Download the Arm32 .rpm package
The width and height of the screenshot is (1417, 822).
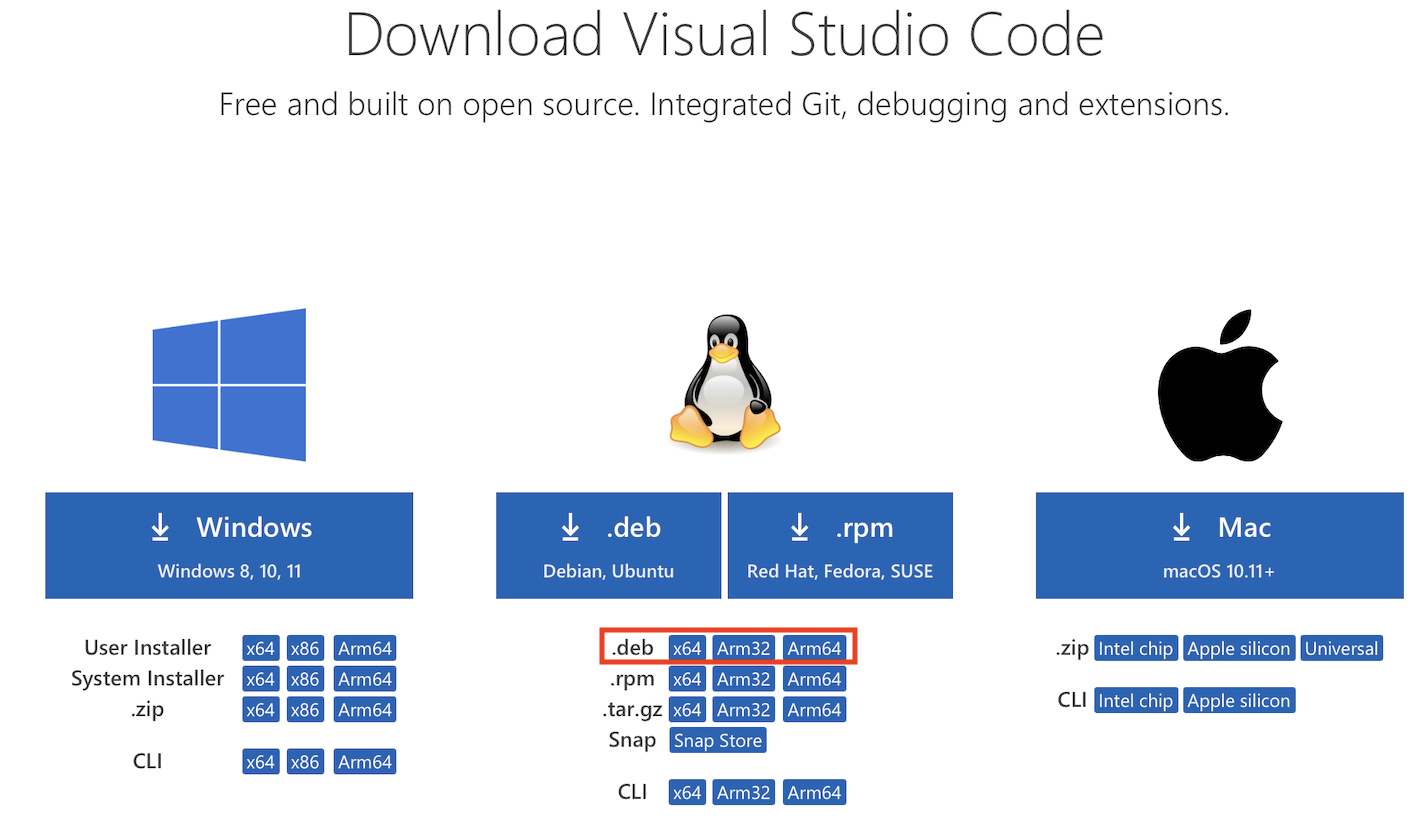pyautogui.click(x=743, y=679)
